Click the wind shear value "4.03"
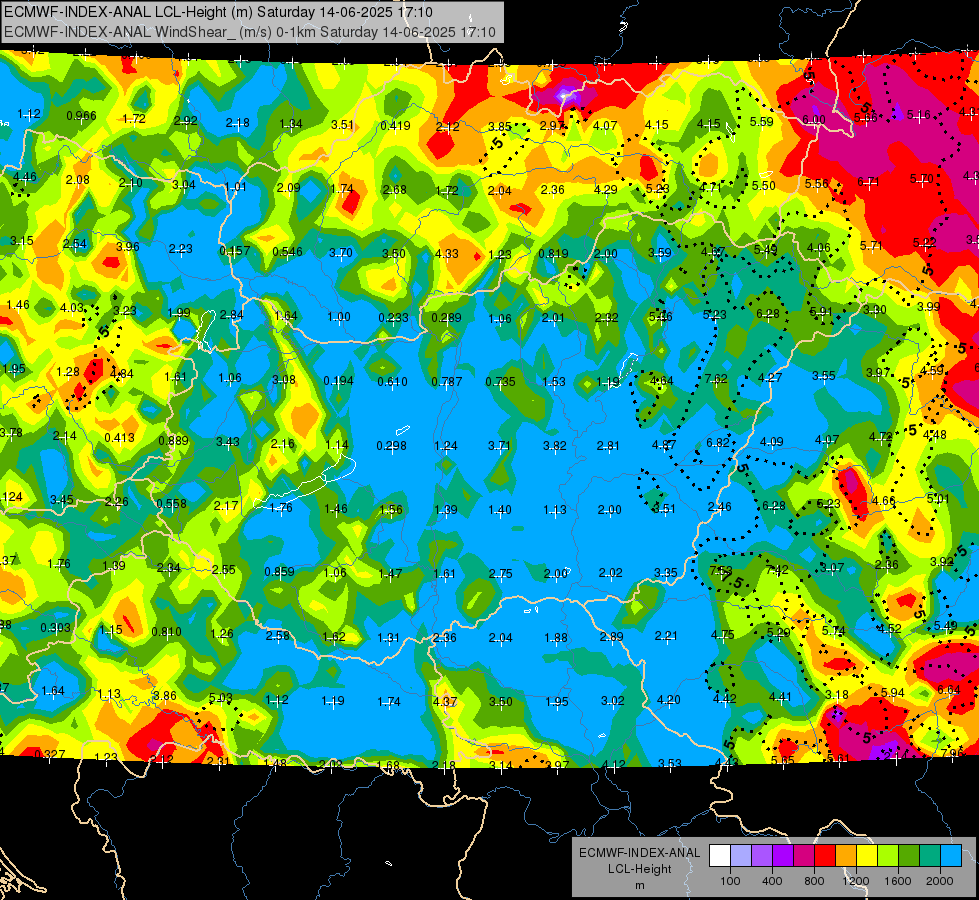Image resolution: width=979 pixels, height=900 pixels. point(72,308)
